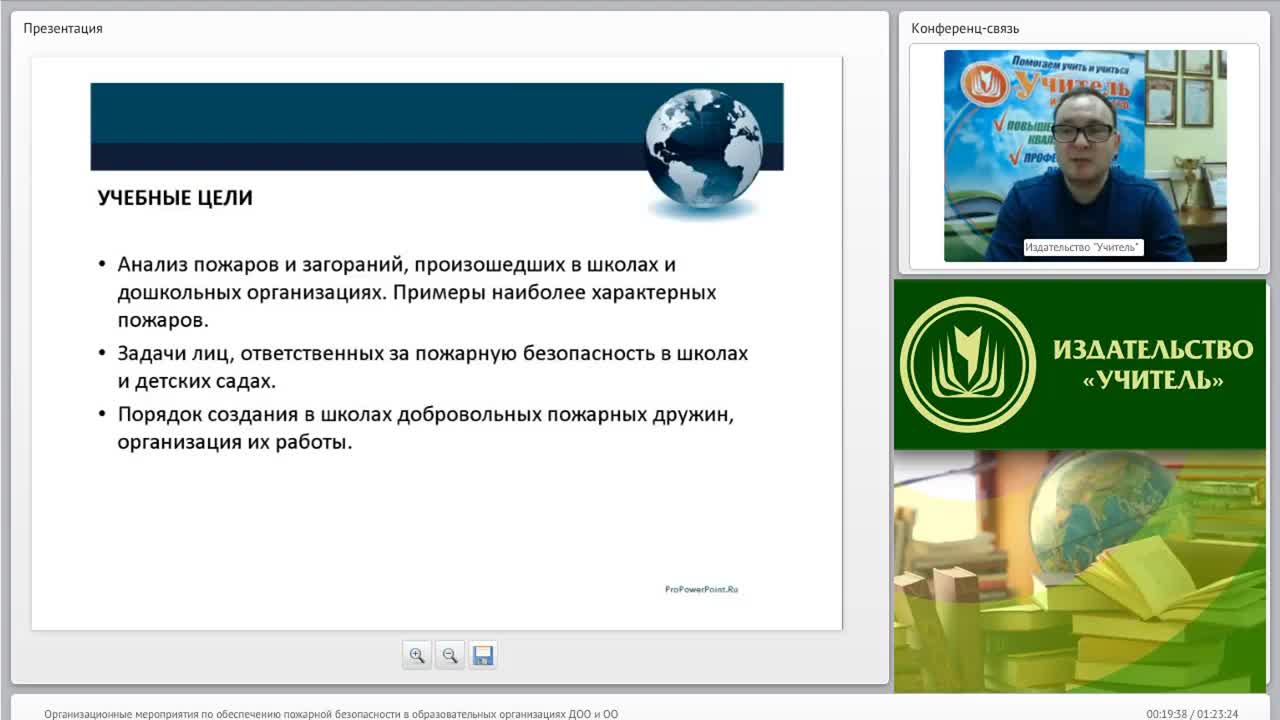Save presentation using the floppy disk icon
The image size is (1280, 720).
(483, 656)
